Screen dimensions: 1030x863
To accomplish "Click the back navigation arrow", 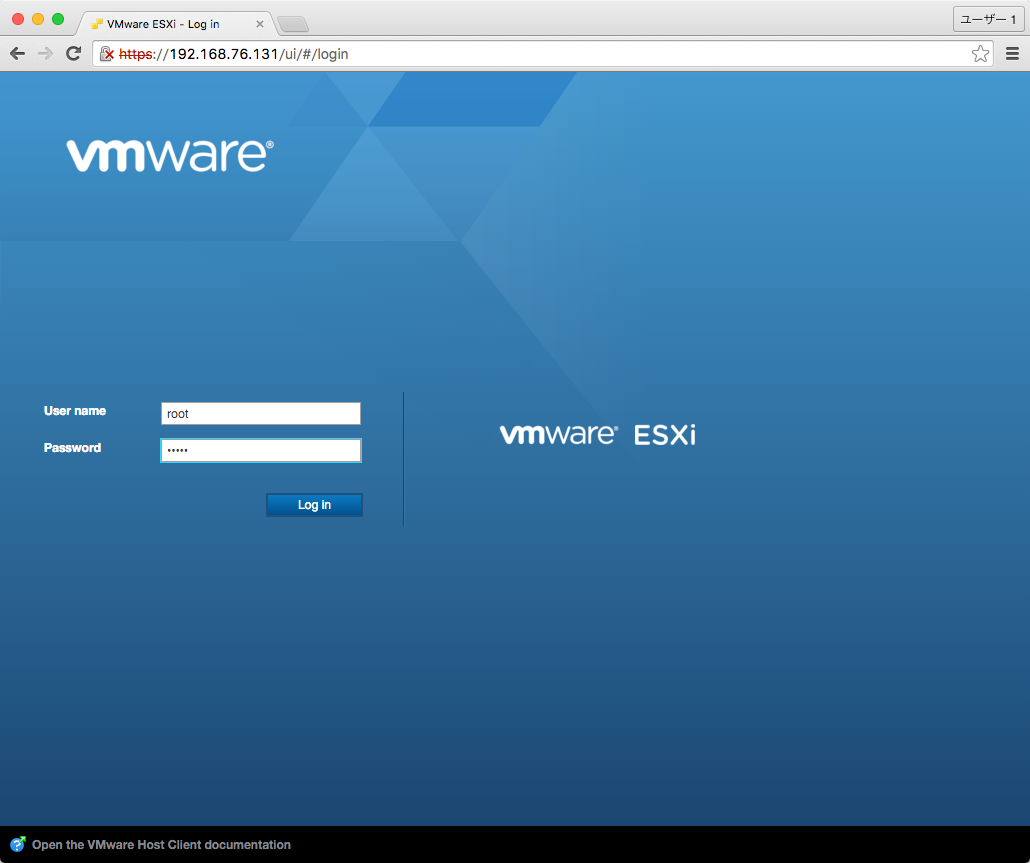I will point(17,53).
